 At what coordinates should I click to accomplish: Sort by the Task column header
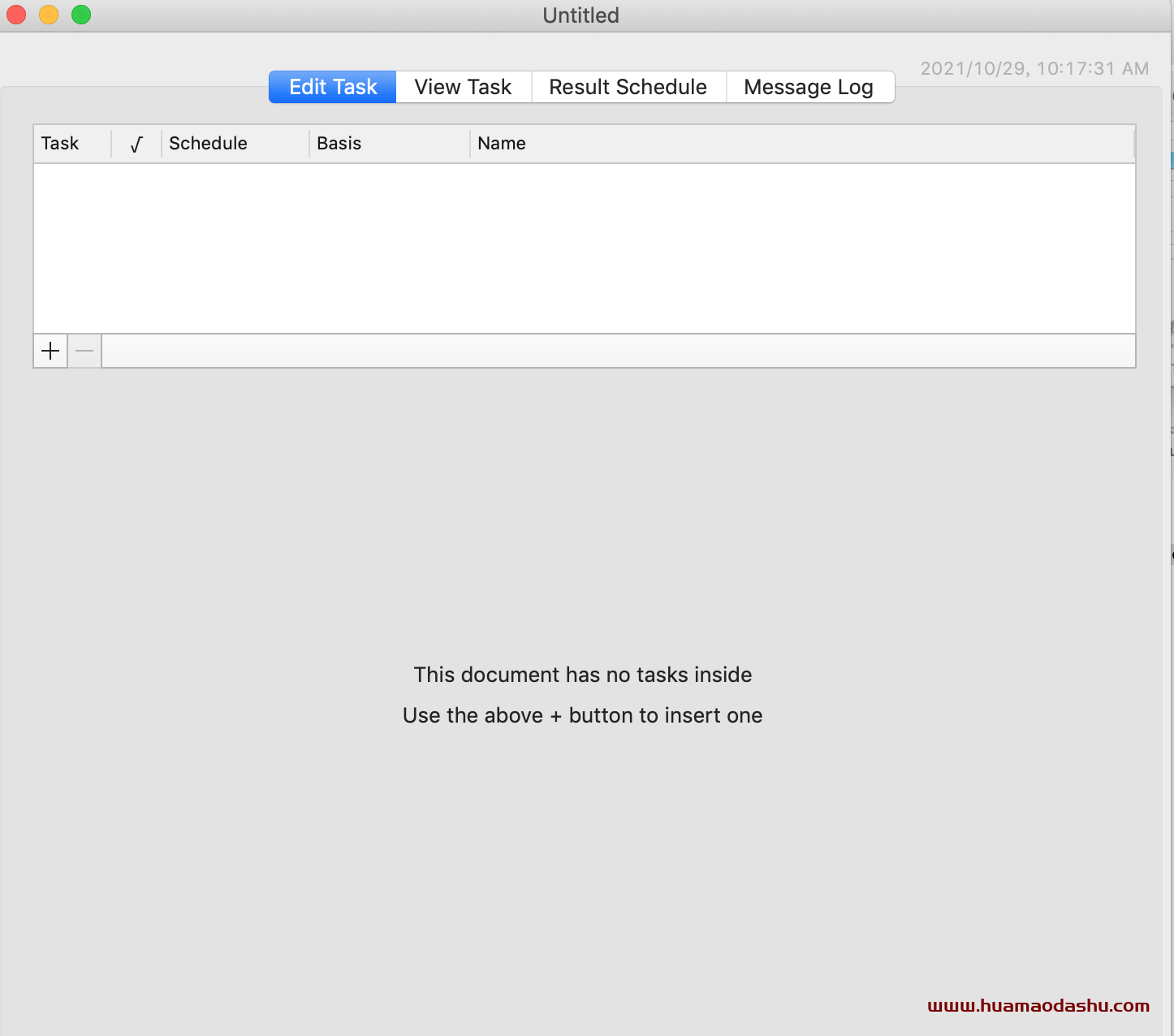60,144
